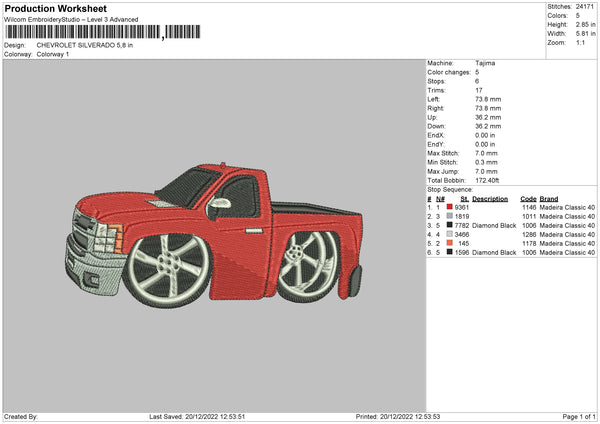Click the 'Down:' measurement label
The width and height of the screenshot is (600, 424).
(x=436, y=126)
